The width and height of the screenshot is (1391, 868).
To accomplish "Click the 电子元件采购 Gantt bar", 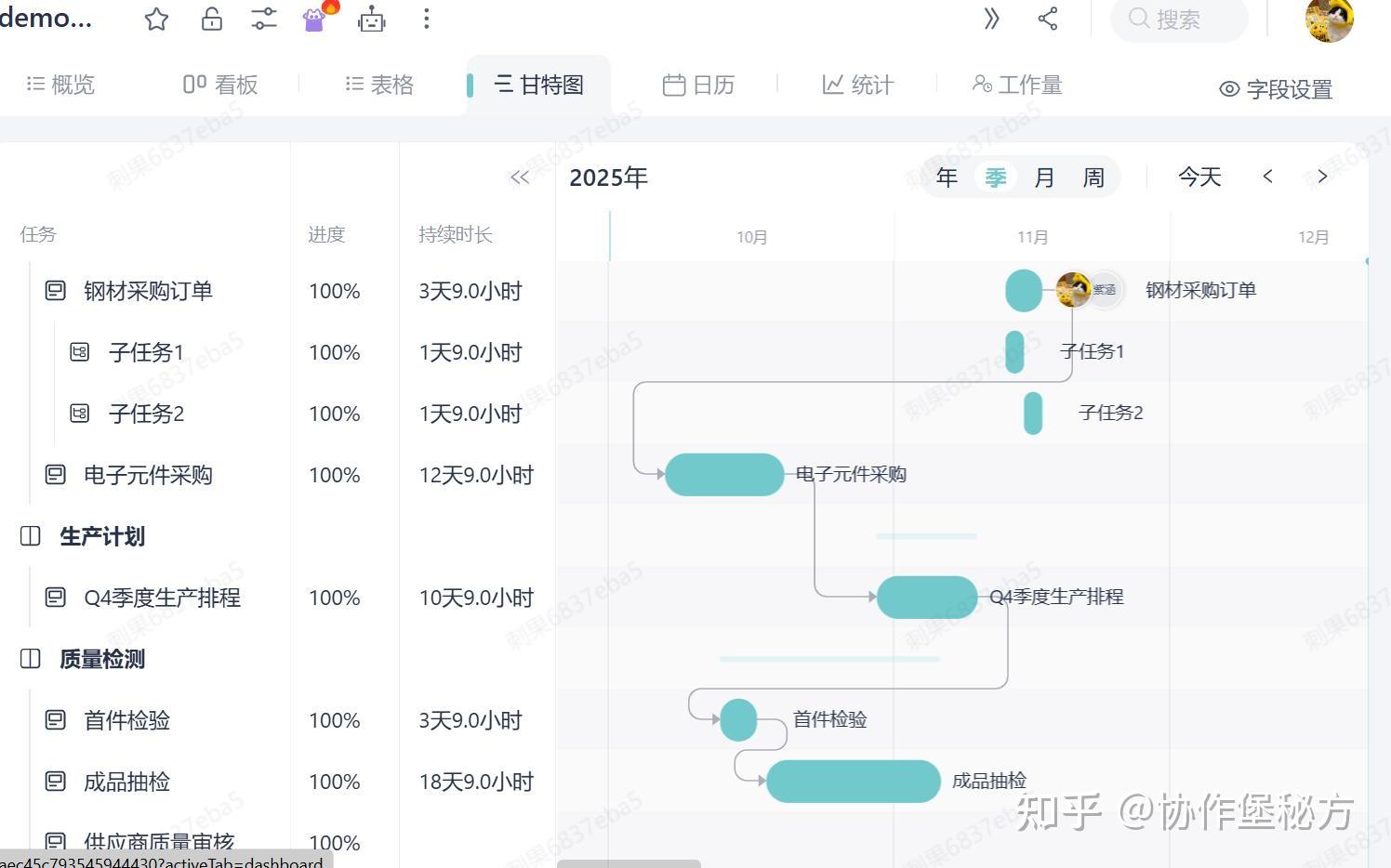I will pos(724,474).
